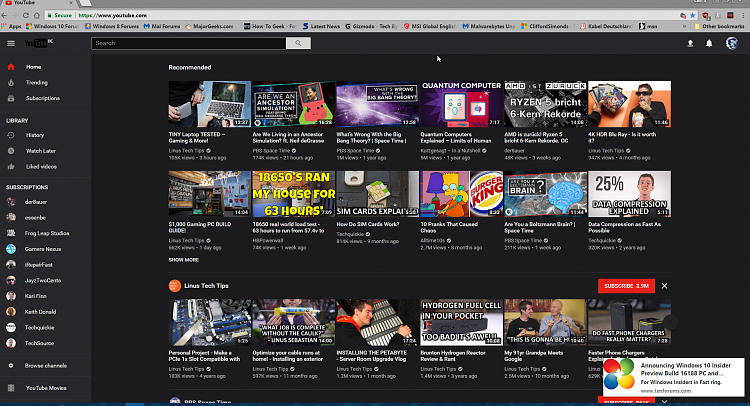This screenshot has height=406, width=750.
Task: Click the Linus Tech Tips section heading
Action: click(206, 286)
